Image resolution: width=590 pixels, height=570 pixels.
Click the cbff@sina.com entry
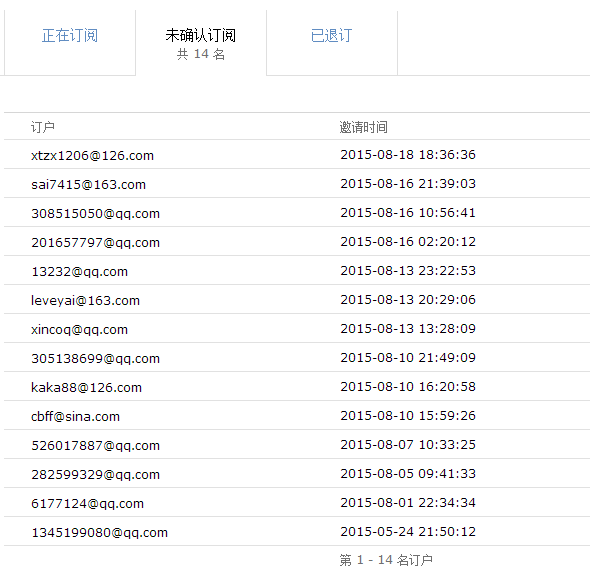pyautogui.click(x=75, y=416)
